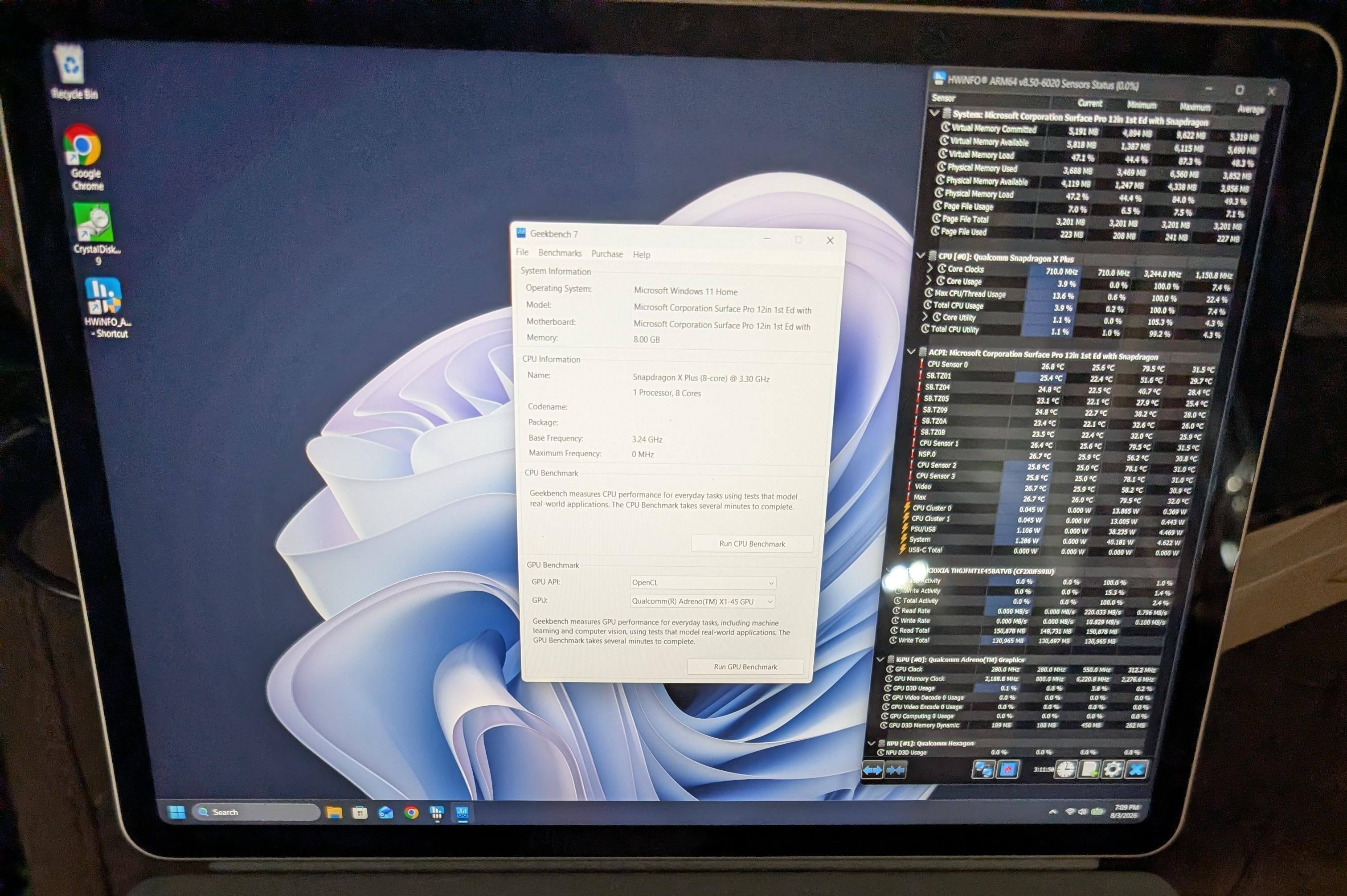Click the HWiNFO collapse columns arrows button

[895, 770]
